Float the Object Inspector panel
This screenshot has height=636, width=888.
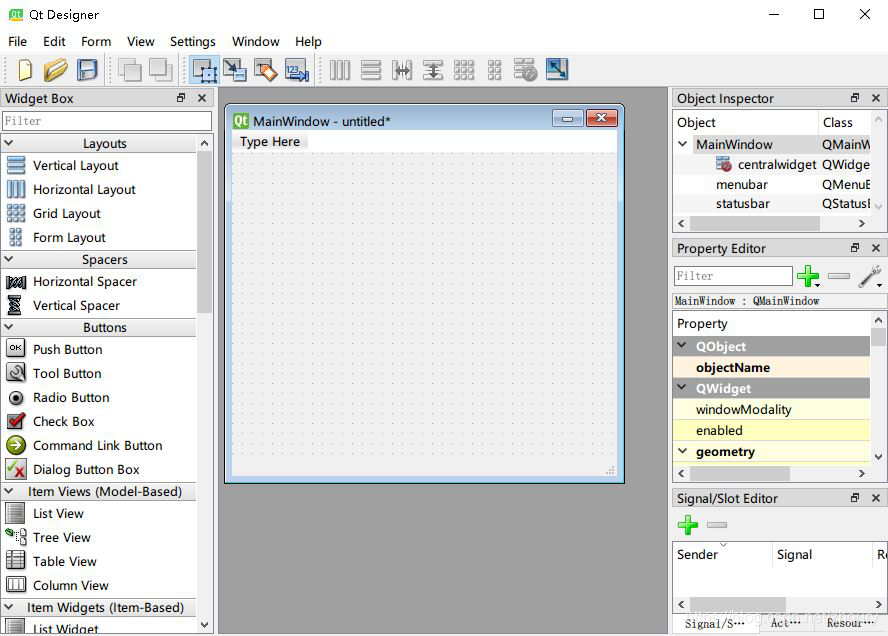pos(855,98)
